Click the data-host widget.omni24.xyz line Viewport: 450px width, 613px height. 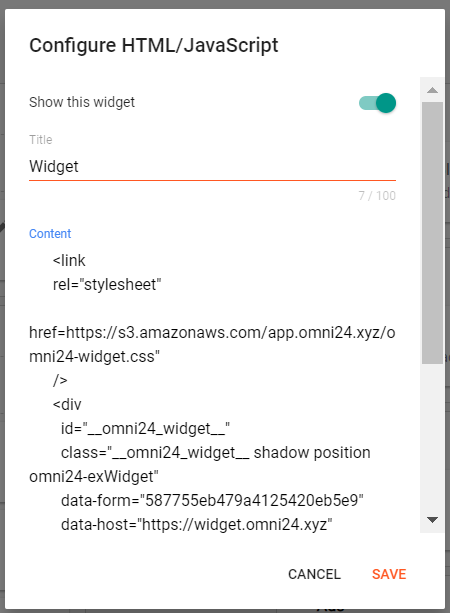(x=197, y=524)
